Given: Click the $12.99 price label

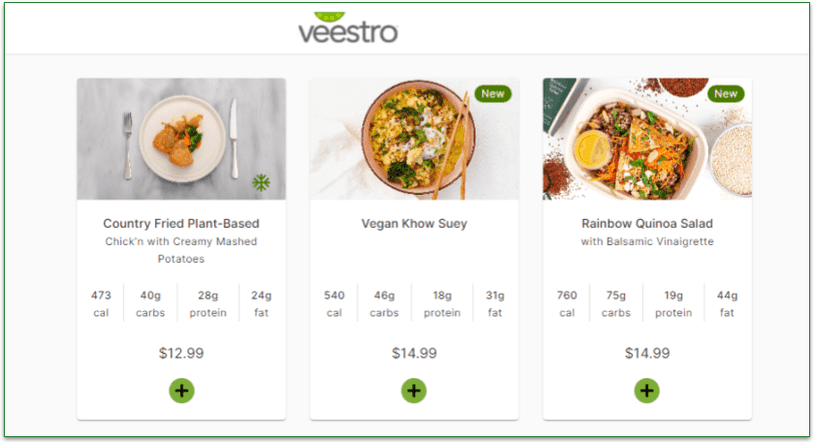Looking at the screenshot, I should (x=181, y=353).
